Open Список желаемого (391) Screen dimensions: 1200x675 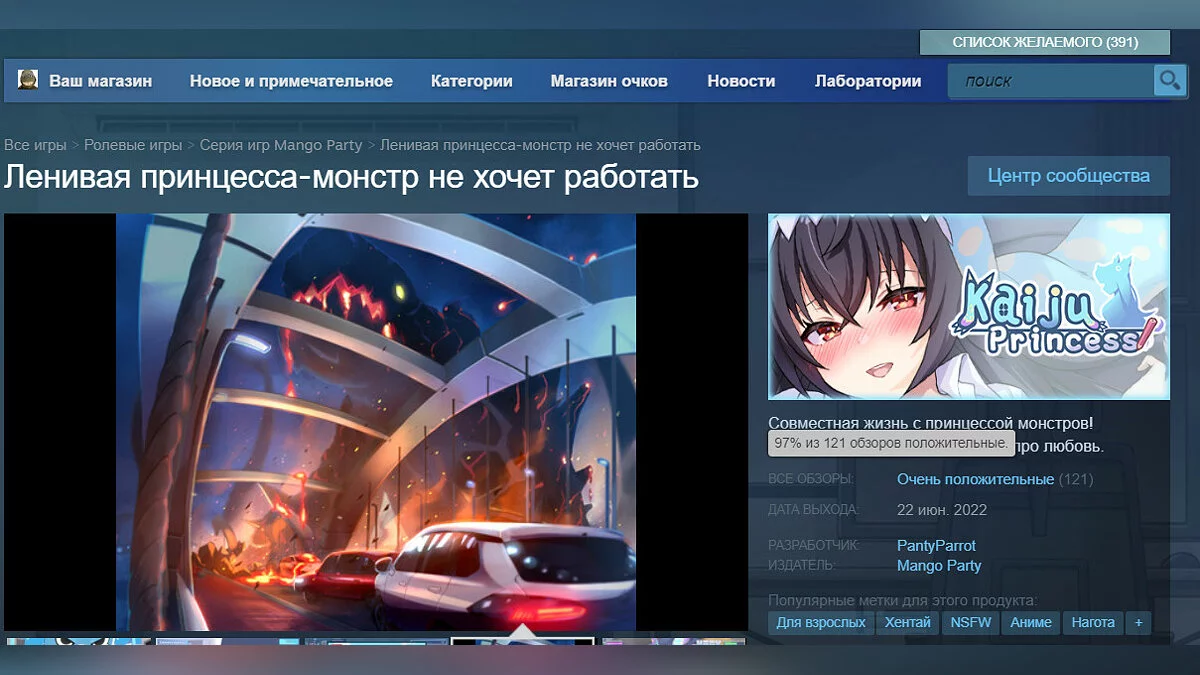(1044, 42)
